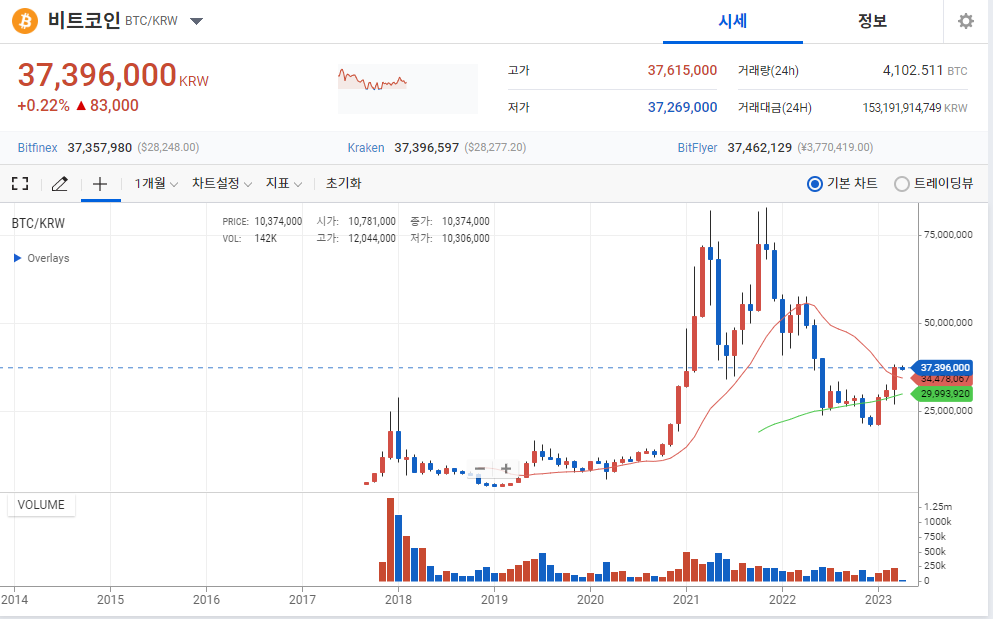Image resolution: width=993 pixels, height=619 pixels.
Task: Switch to the 시세 tab
Action: [x=733, y=22]
